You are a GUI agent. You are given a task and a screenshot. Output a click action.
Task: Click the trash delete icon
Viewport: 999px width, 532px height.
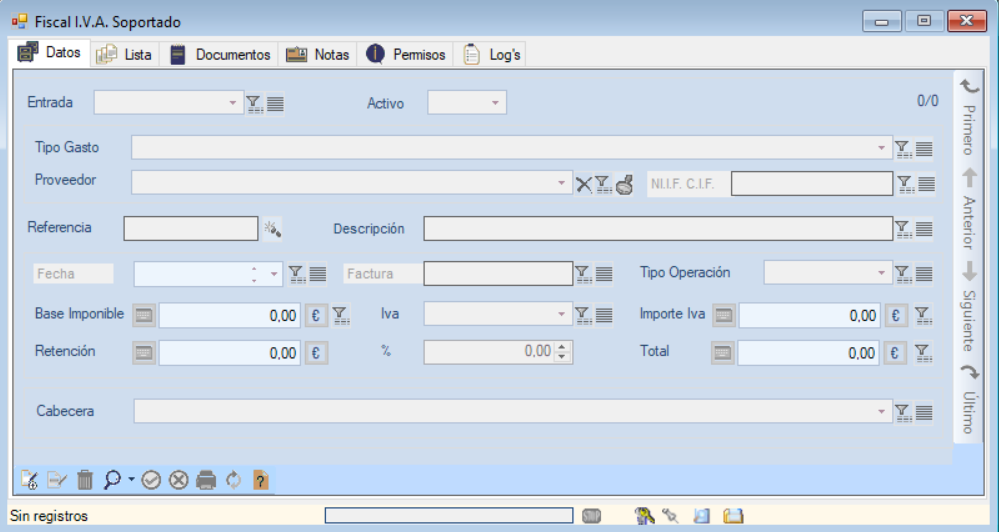pos(85,481)
